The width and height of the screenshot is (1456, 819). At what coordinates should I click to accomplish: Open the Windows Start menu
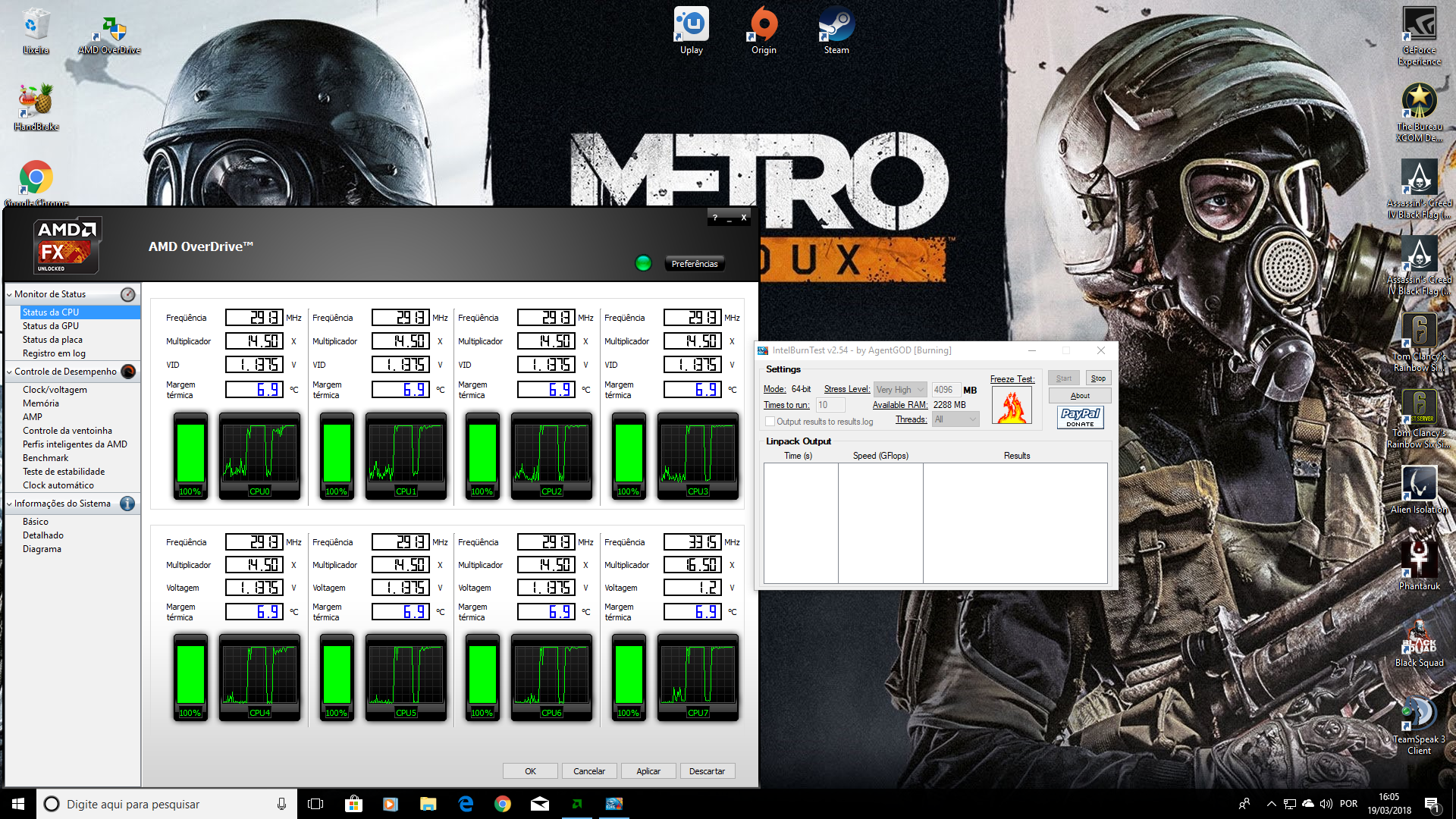pos(18,804)
